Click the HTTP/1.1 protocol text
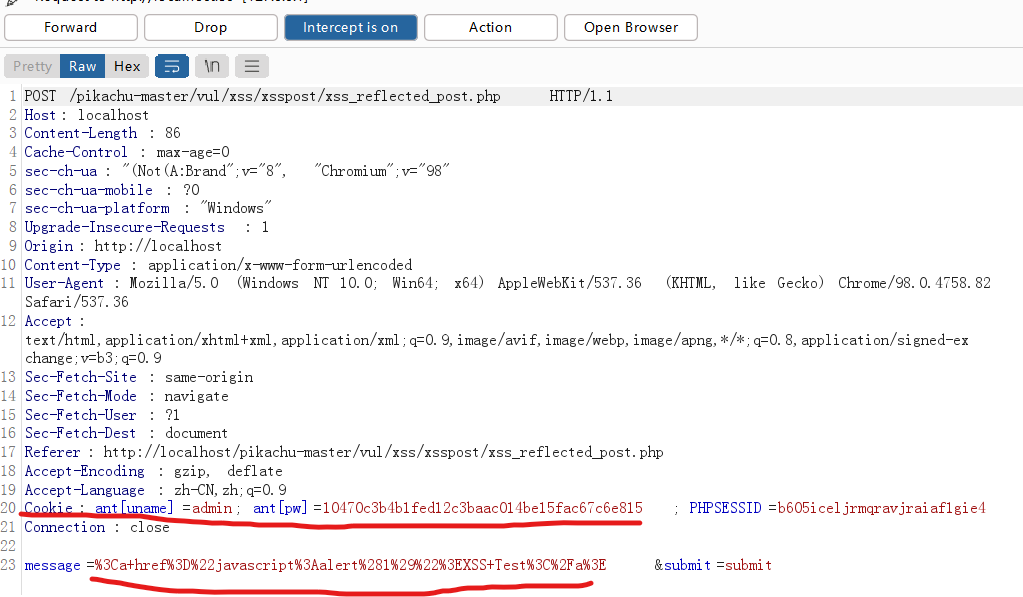This screenshot has width=1023, height=597. click(x=581, y=97)
